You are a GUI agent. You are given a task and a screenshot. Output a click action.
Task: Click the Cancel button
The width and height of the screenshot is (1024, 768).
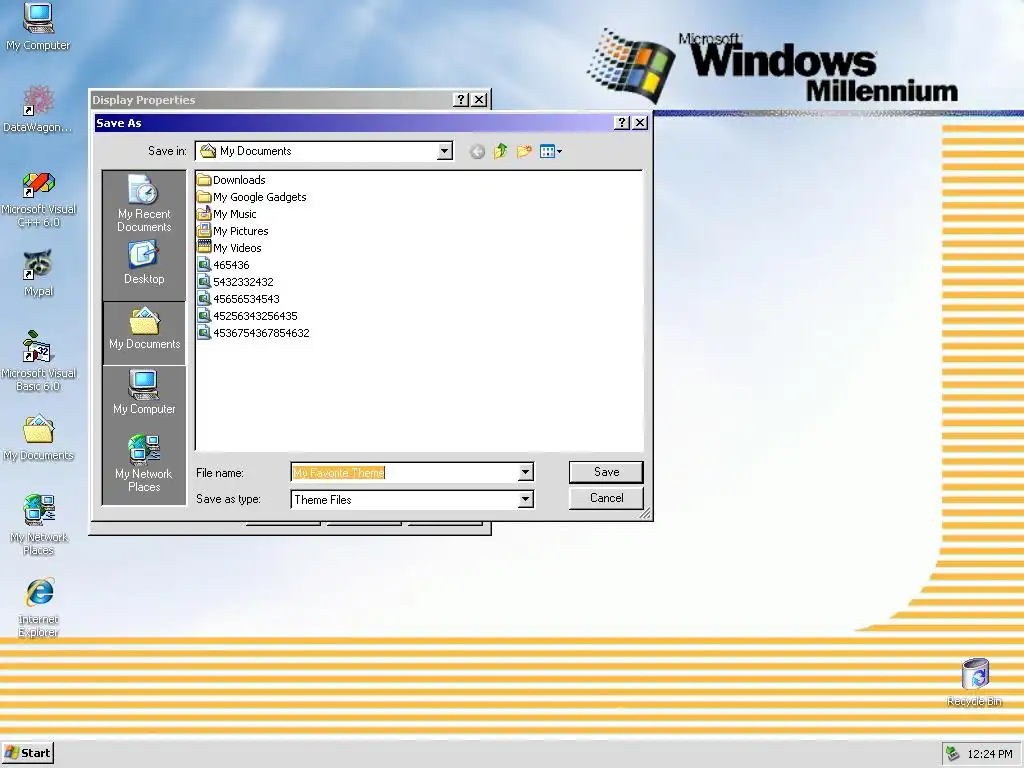pyautogui.click(x=606, y=498)
